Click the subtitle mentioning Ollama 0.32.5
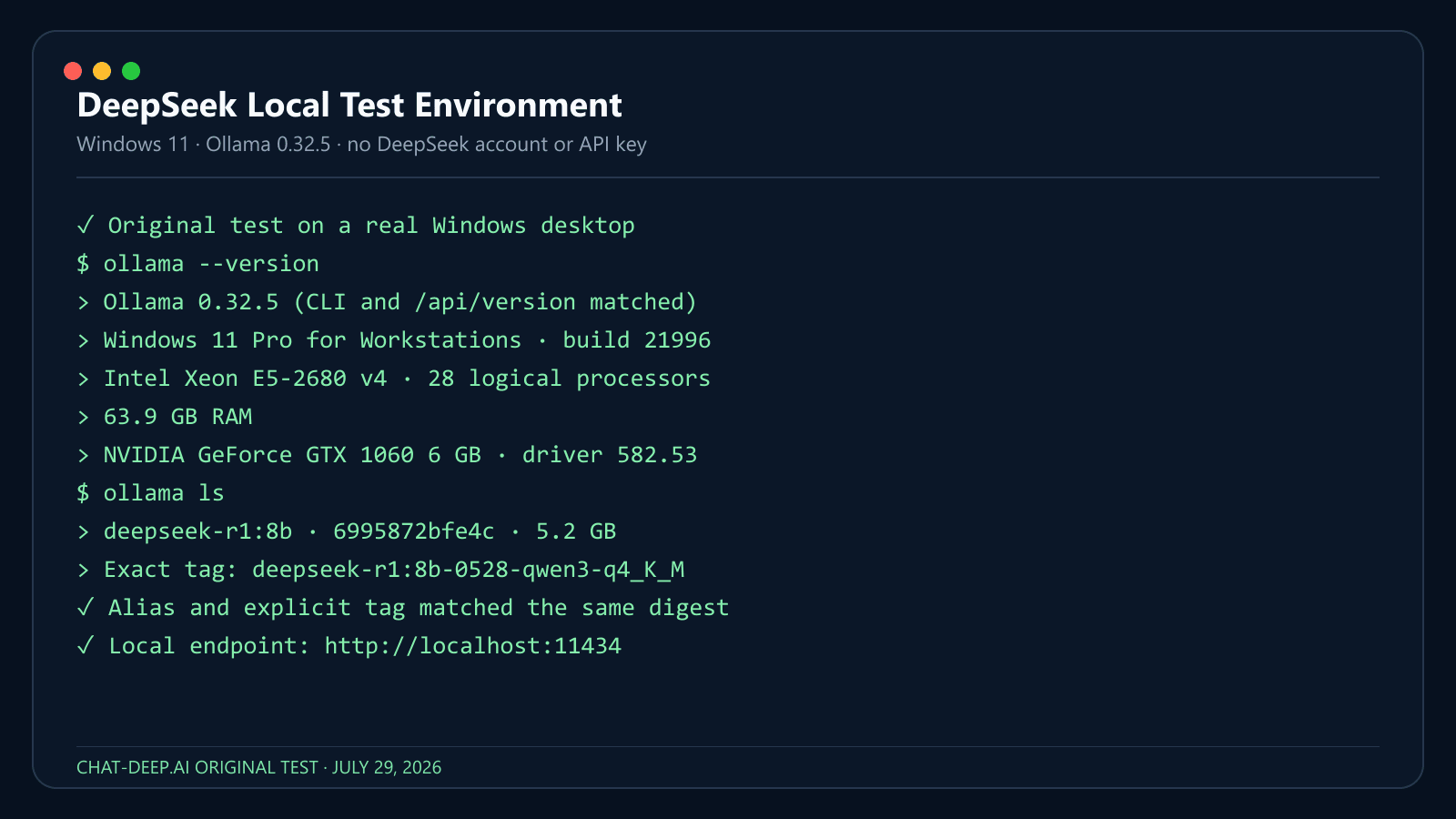 361,145
